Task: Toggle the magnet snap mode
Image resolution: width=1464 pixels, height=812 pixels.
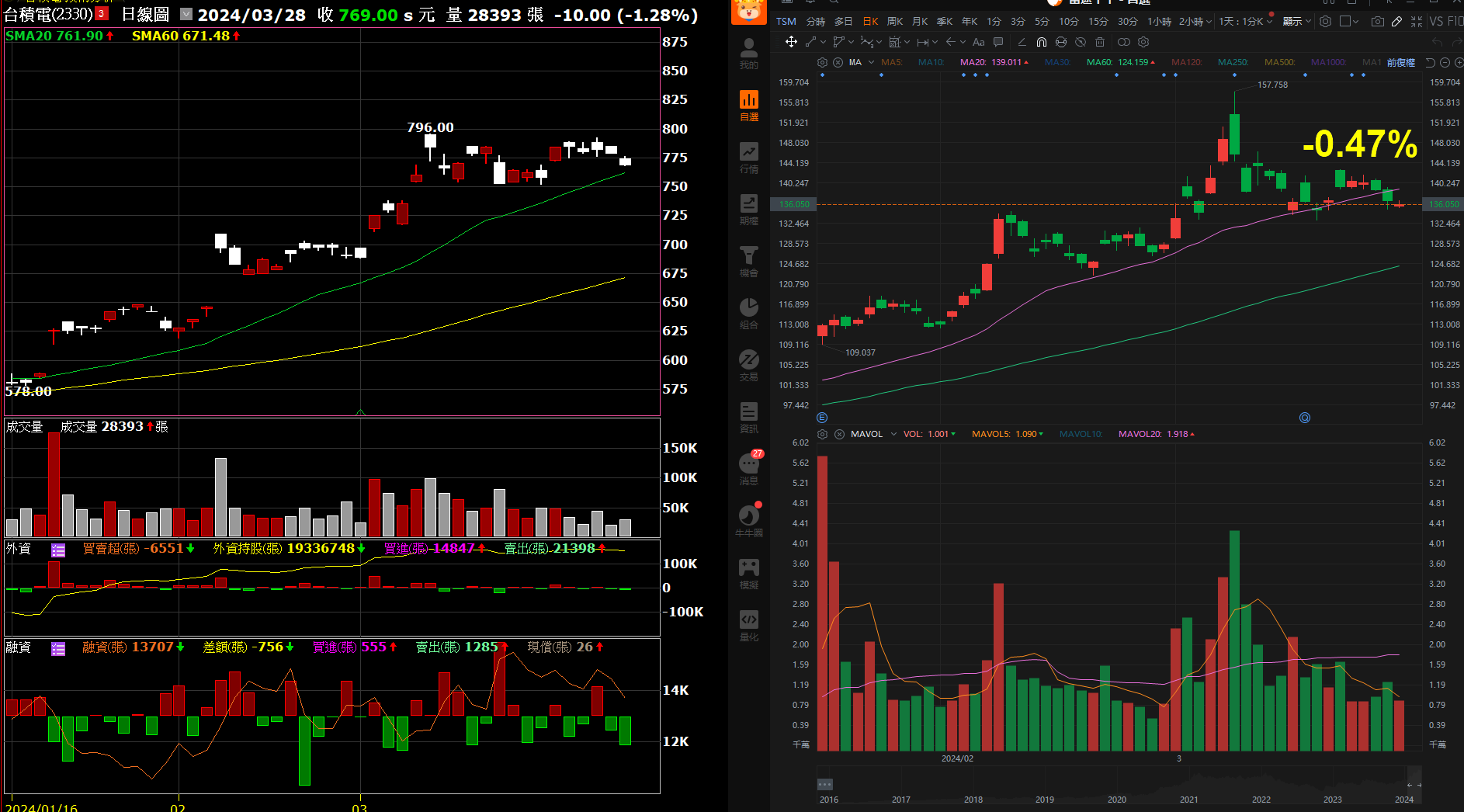Action: click(1042, 42)
